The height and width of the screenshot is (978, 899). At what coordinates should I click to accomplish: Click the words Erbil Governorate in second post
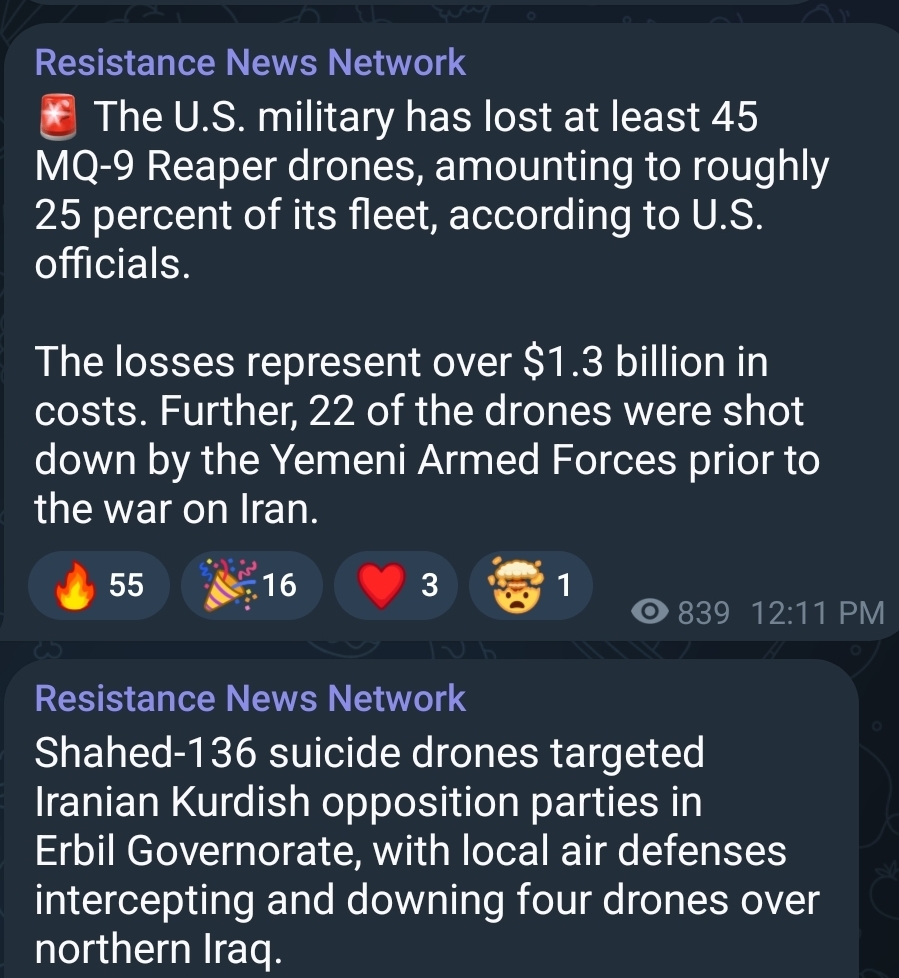tap(193, 851)
